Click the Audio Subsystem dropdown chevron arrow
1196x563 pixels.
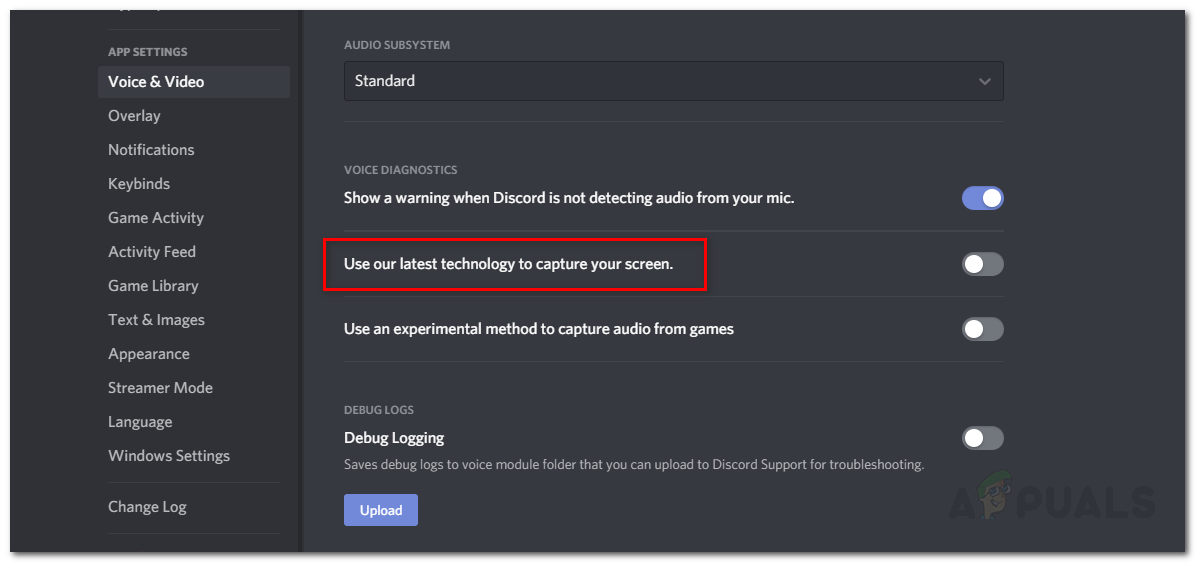coord(985,81)
